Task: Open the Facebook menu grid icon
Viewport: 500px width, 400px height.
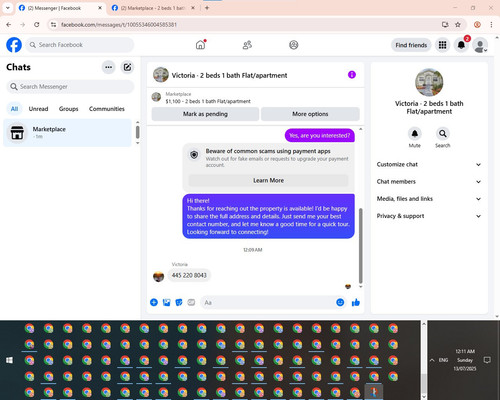Action: pyautogui.click(x=442, y=45)
